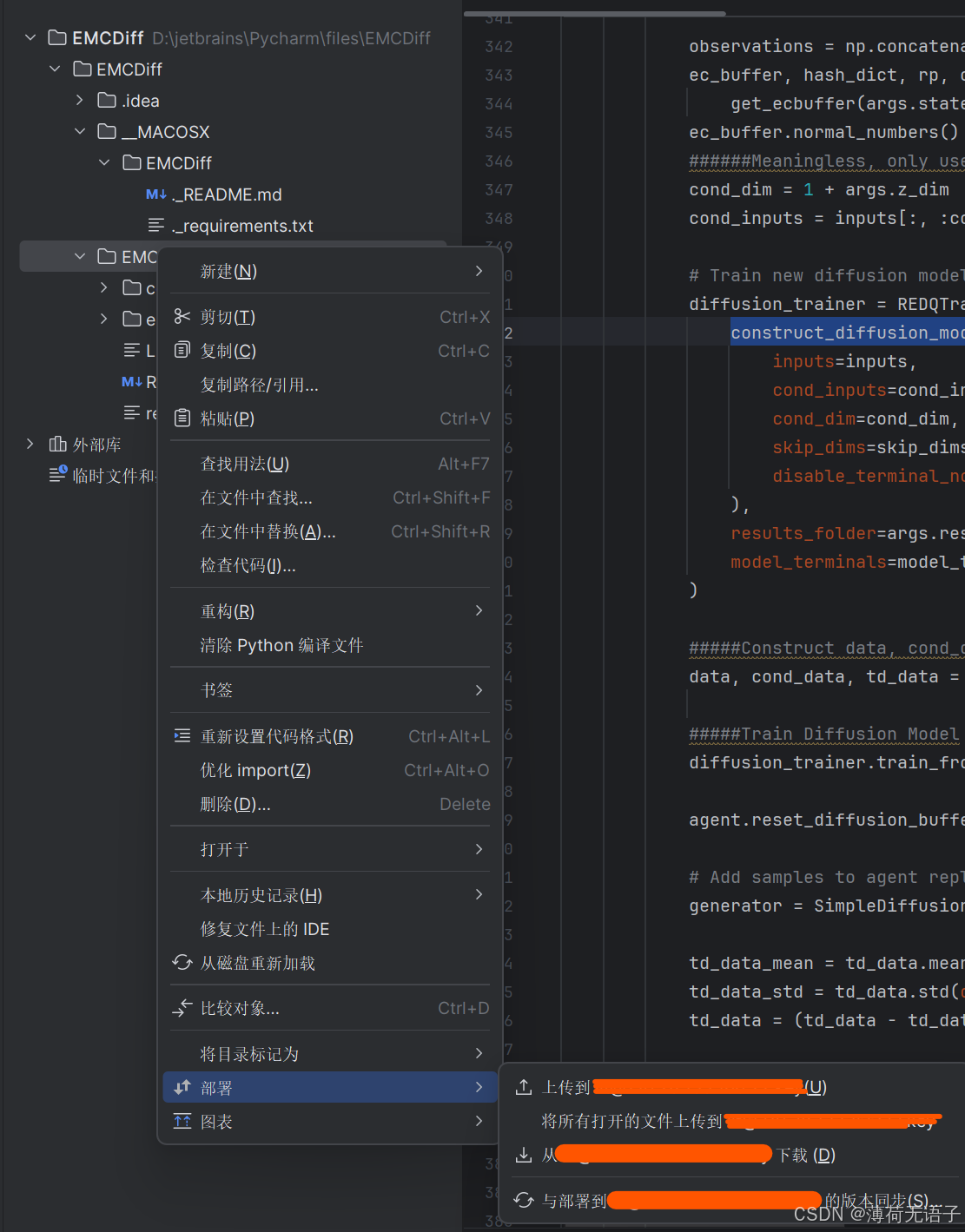
Task: Click code line 'ec_buffer.normal_numbers()'
Action: click(x=823, y=132)
